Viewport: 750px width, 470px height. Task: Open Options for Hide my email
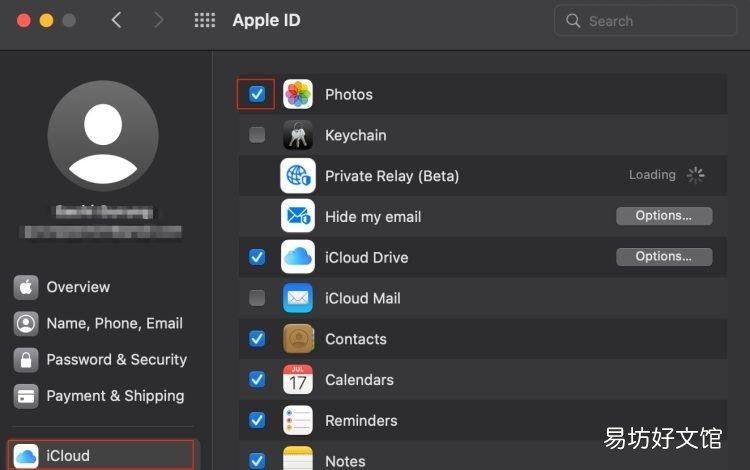click(x=664, y=216)
